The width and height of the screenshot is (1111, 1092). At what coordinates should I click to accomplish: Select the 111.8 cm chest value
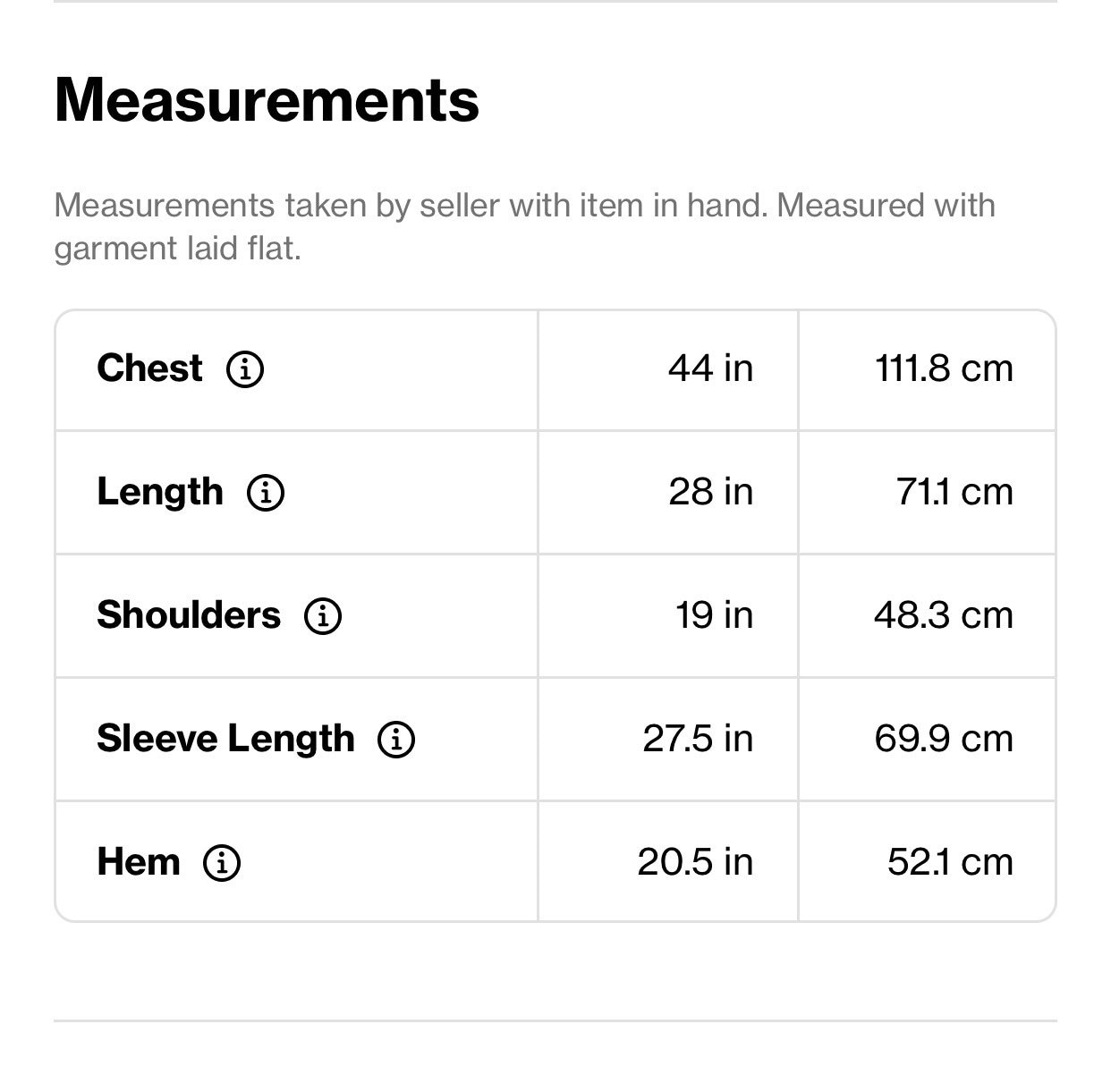[x=945, y=368]
